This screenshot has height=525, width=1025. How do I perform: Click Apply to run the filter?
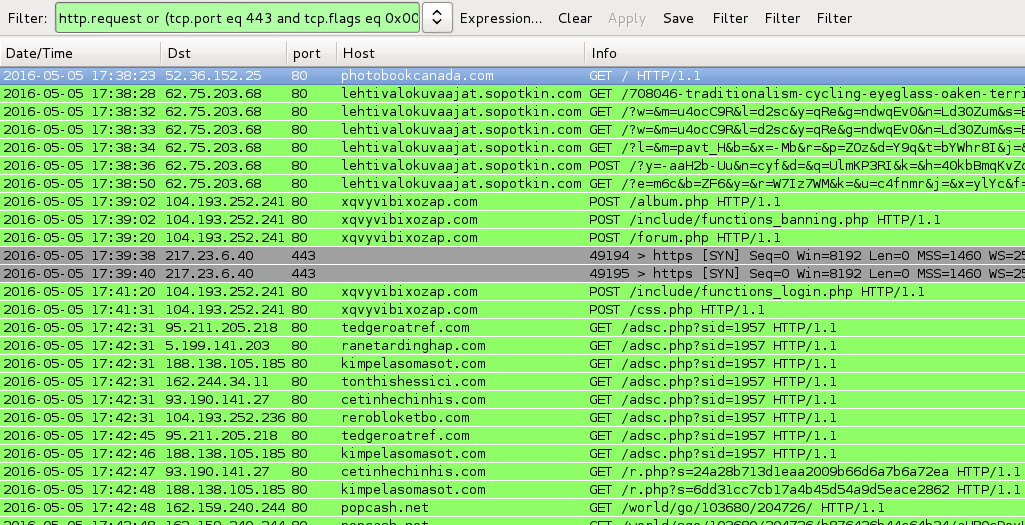pos(627,18)
